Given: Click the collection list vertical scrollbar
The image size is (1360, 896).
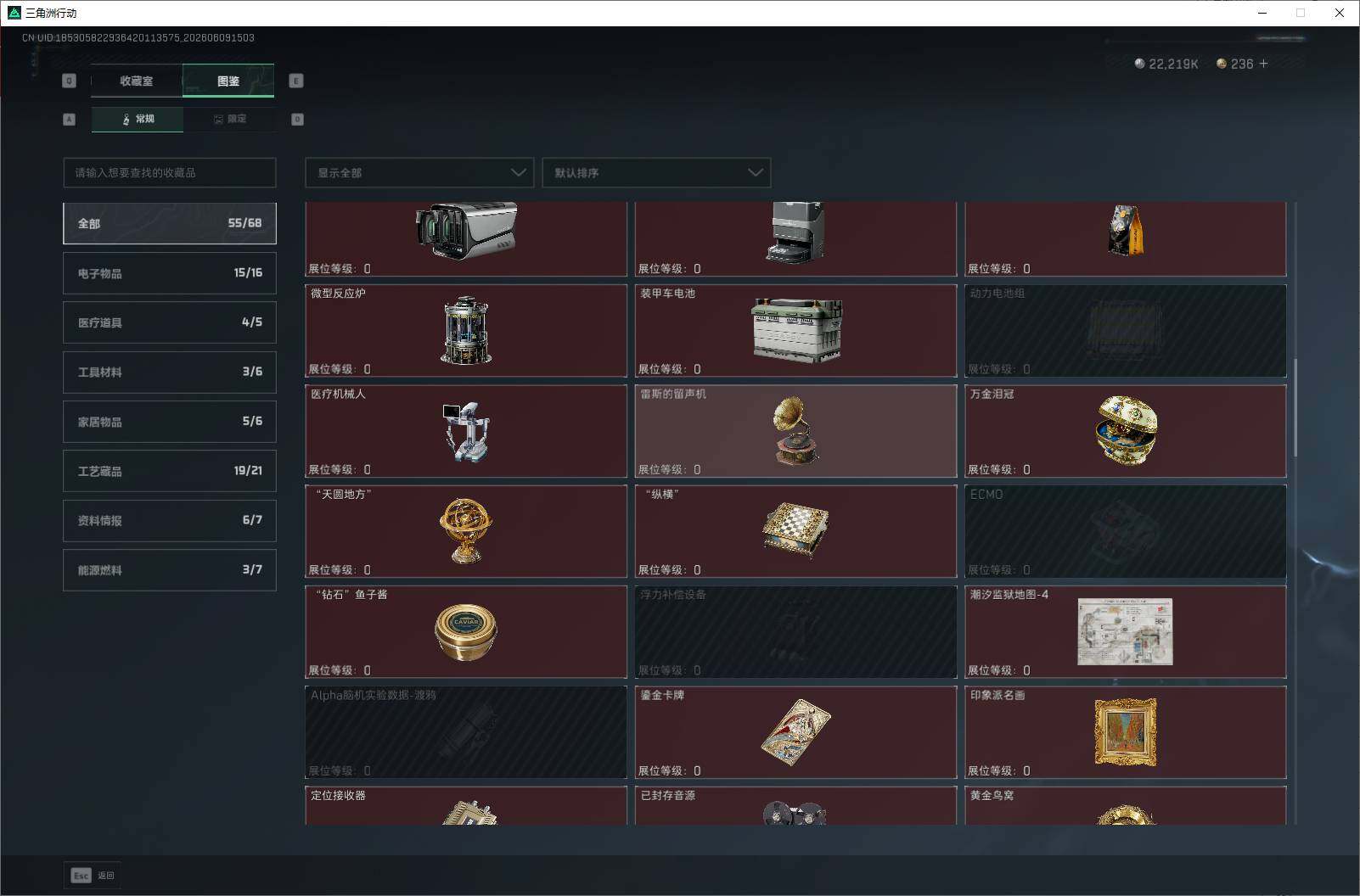Looking at the screenshot, I should tap(1295, 407).
